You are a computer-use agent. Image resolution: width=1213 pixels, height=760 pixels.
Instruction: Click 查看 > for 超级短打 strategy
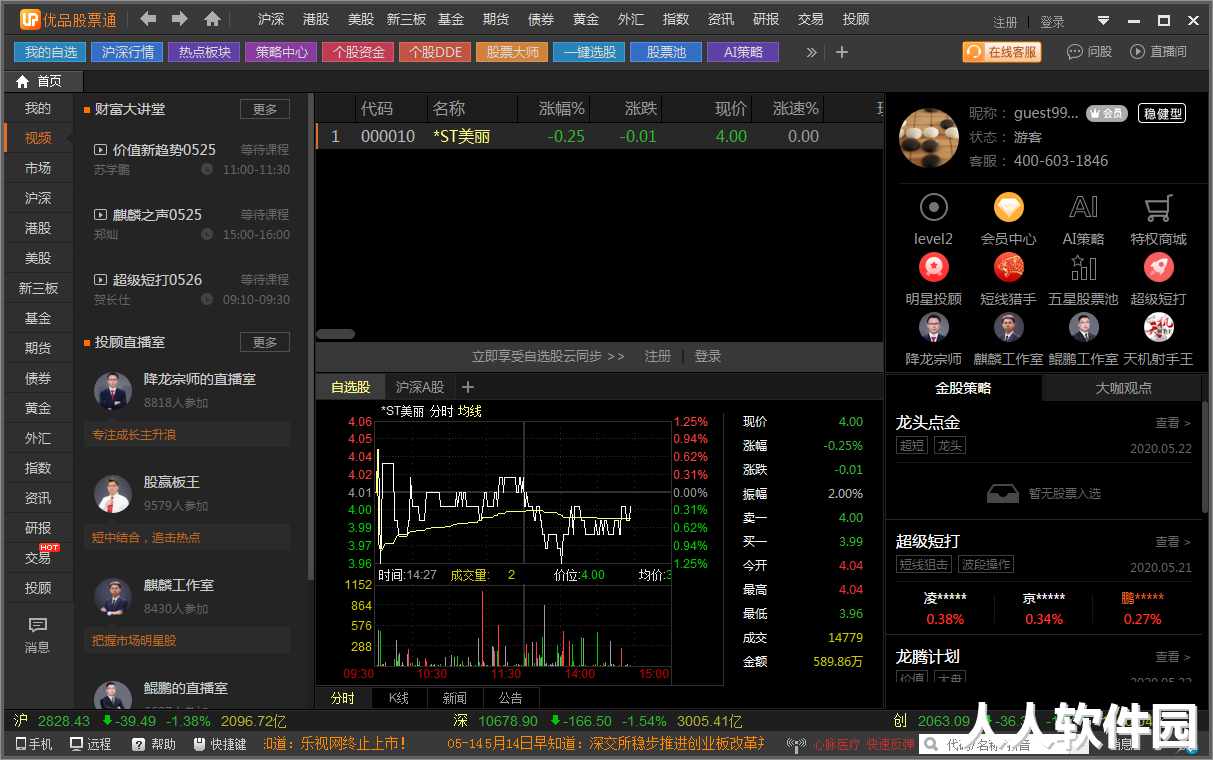click(x=1173, y=542)
